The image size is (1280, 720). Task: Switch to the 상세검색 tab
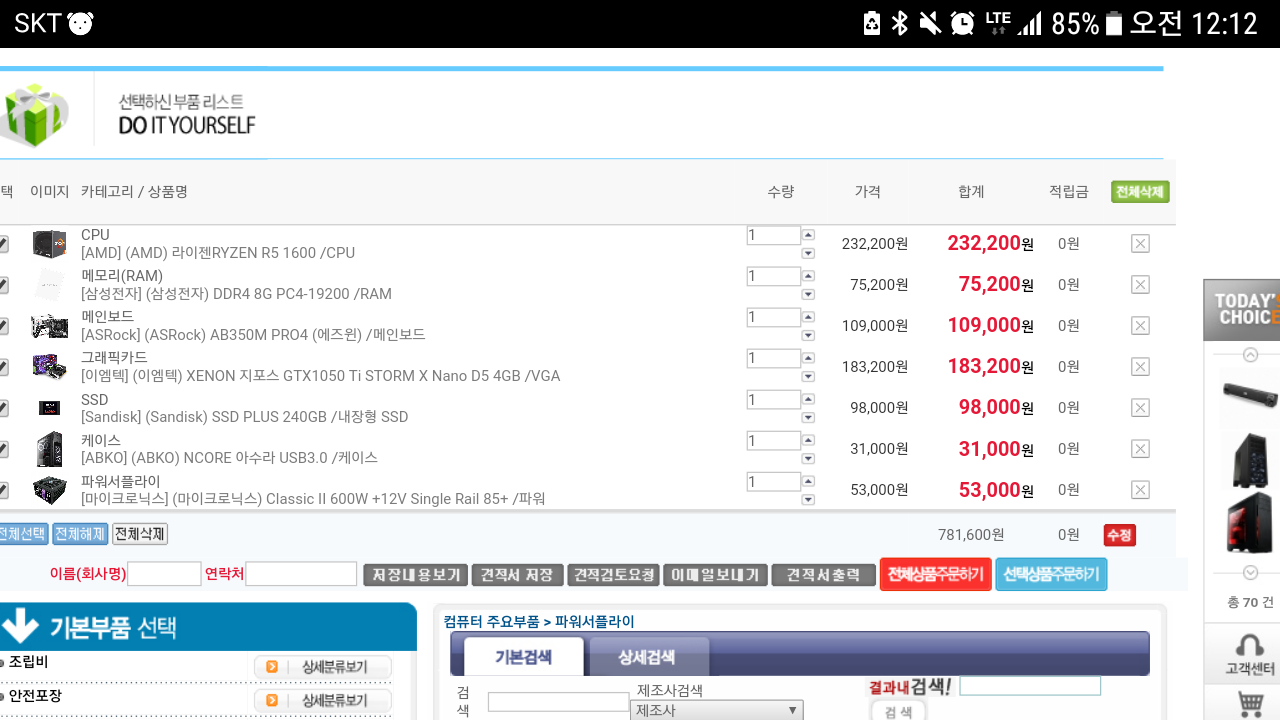pyautogui.click(x=647, y=657)
